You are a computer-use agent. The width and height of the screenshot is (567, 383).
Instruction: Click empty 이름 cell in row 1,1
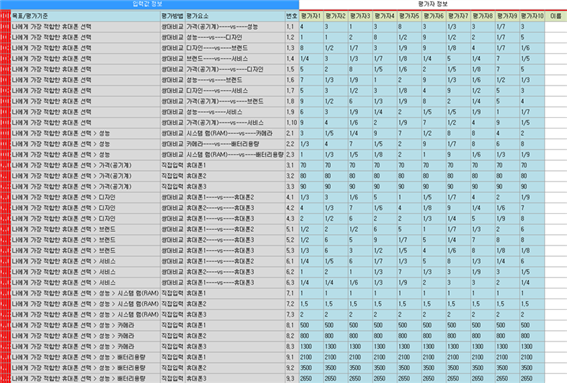[x=556, y=27]
